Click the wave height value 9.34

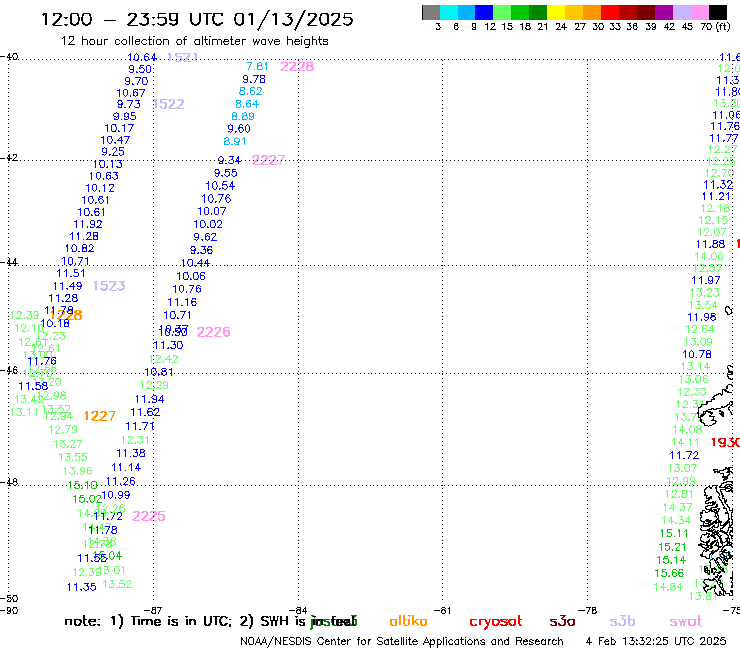click(229, 160)
